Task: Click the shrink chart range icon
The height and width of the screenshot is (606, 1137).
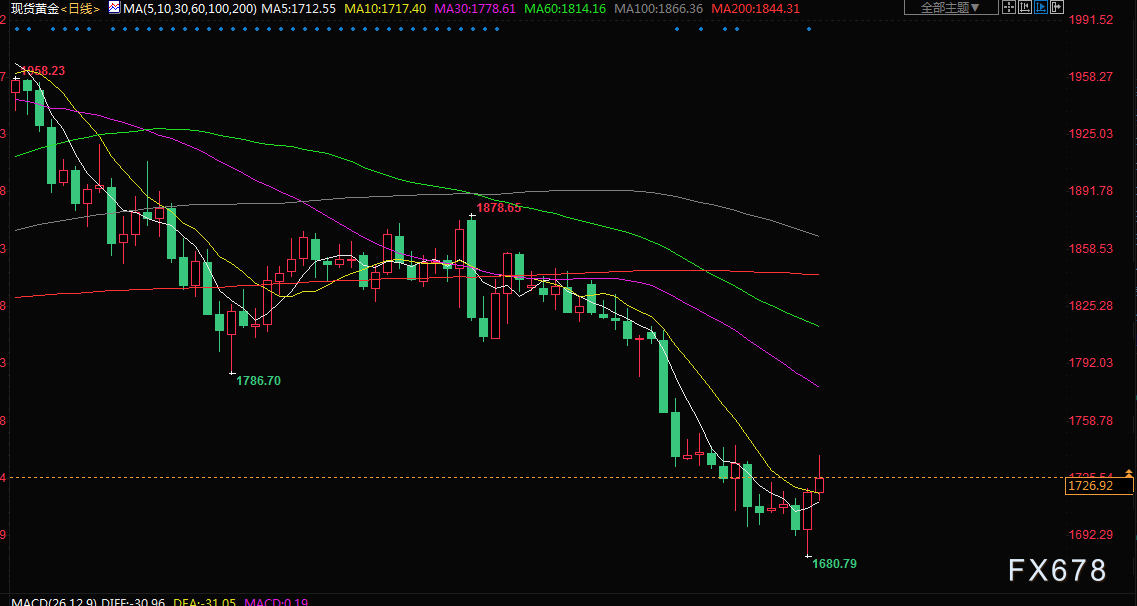Action: point(1025,7)
